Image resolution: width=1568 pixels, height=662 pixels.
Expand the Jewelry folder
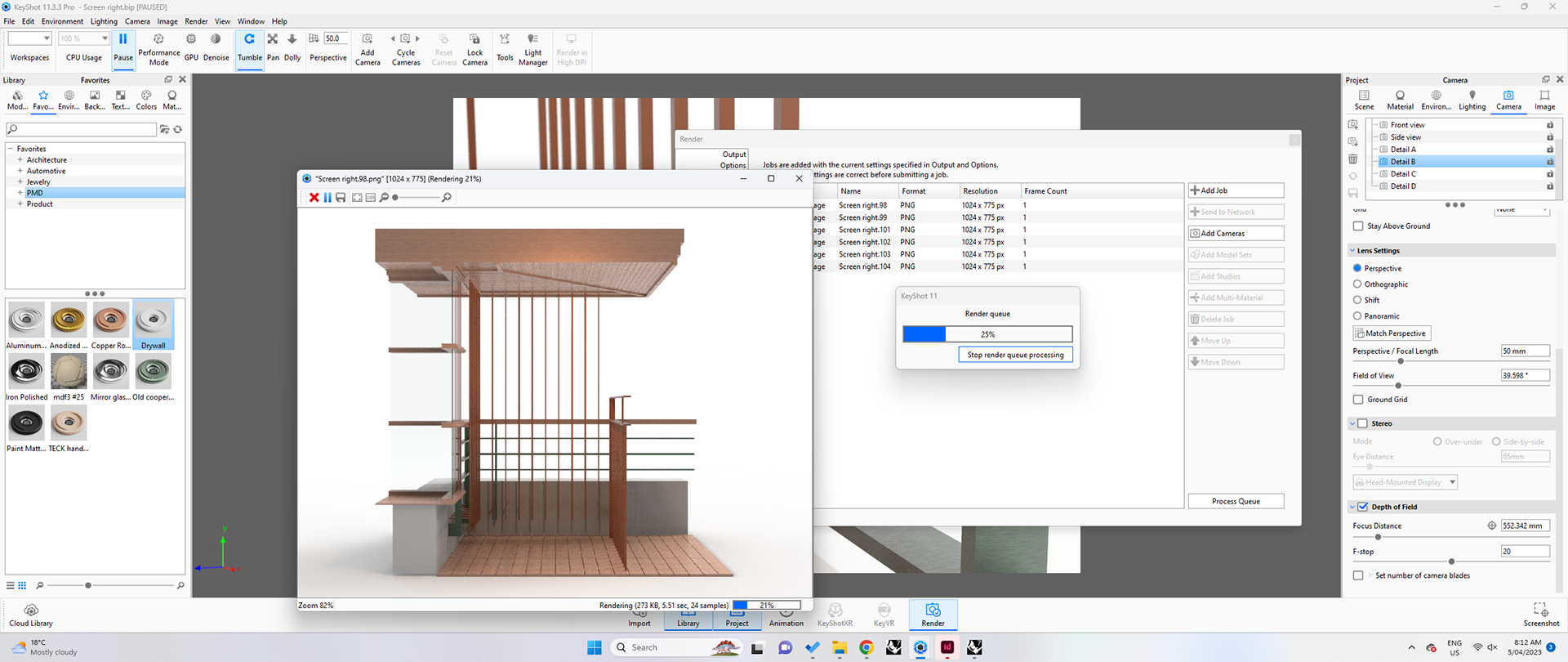(20, 181)
